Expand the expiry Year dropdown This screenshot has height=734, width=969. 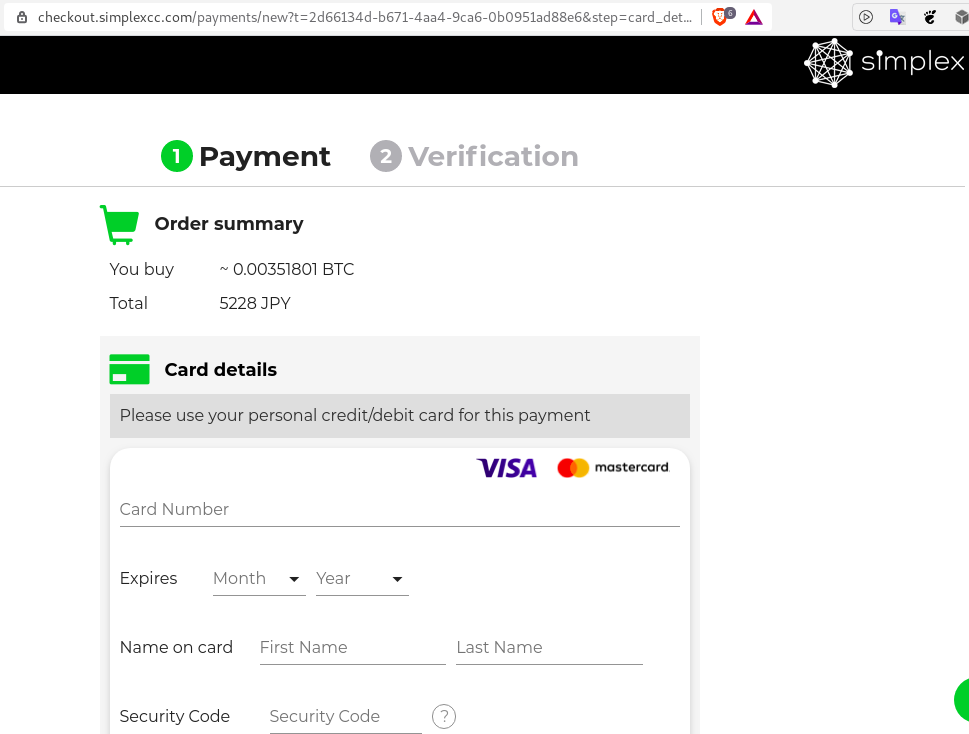tap(362, 579)
